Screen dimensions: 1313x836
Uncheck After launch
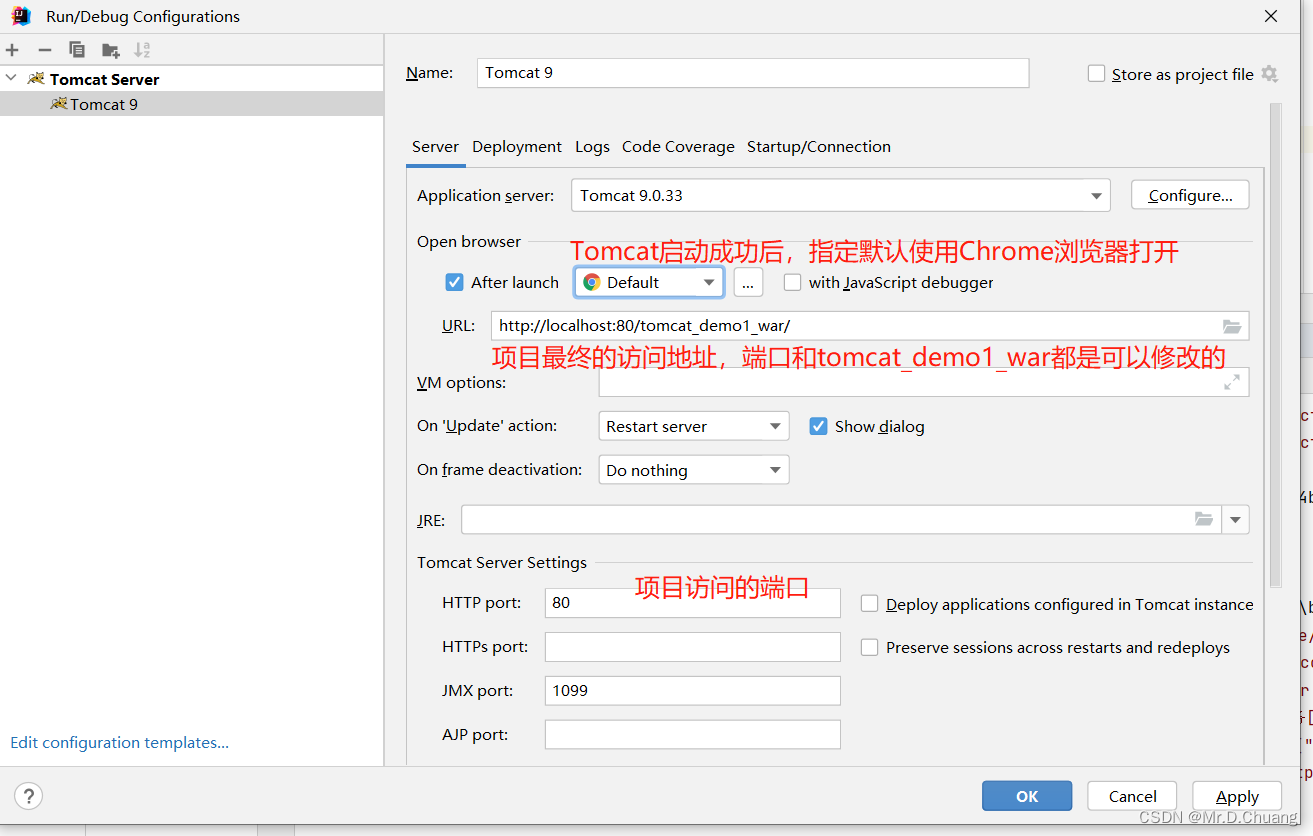[x=454, y=282]
